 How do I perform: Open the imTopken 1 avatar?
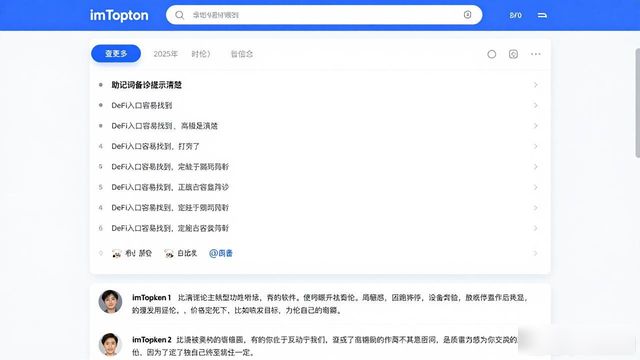click(110, 302)
